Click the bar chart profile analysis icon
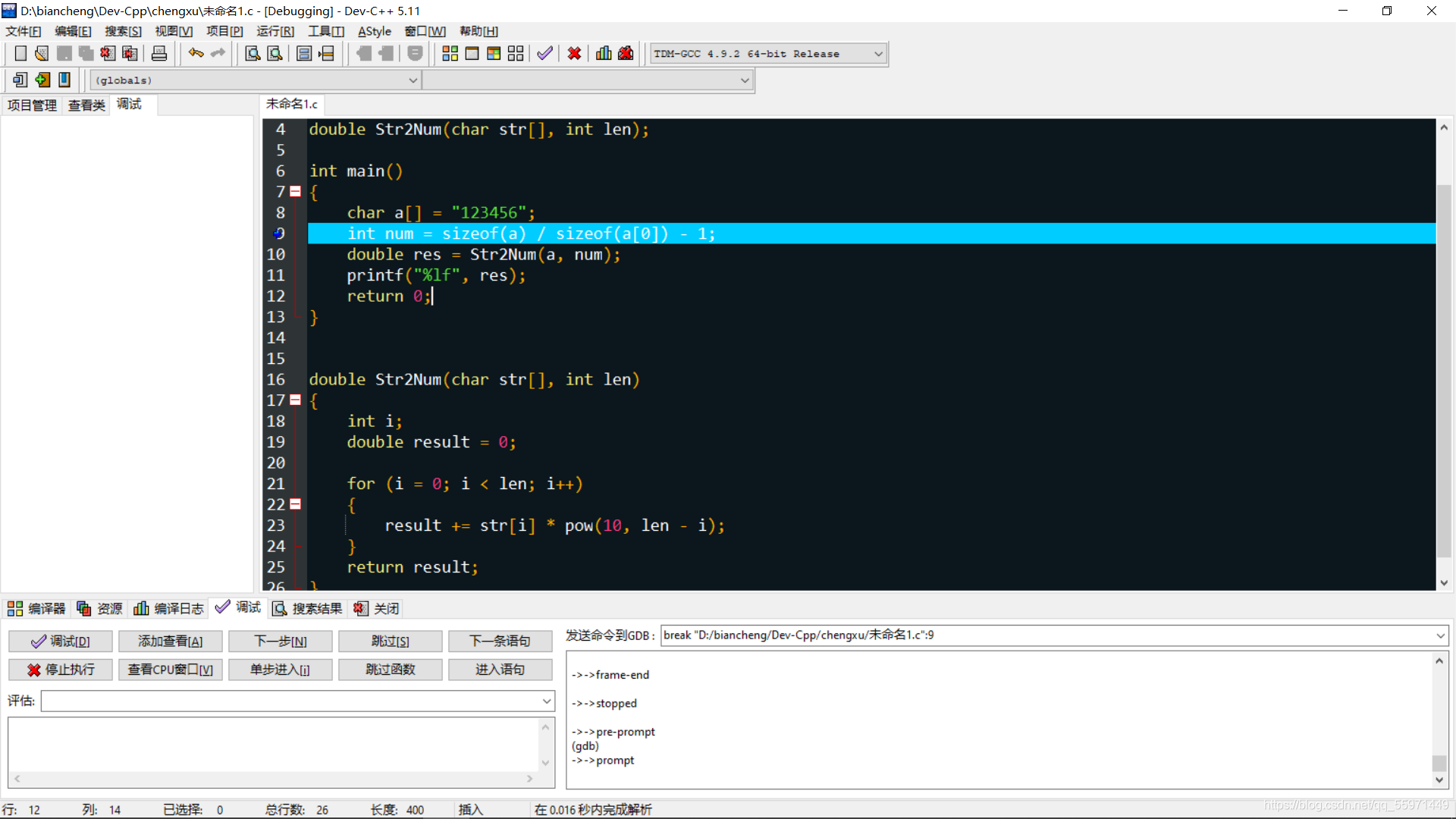 (604, 54)
